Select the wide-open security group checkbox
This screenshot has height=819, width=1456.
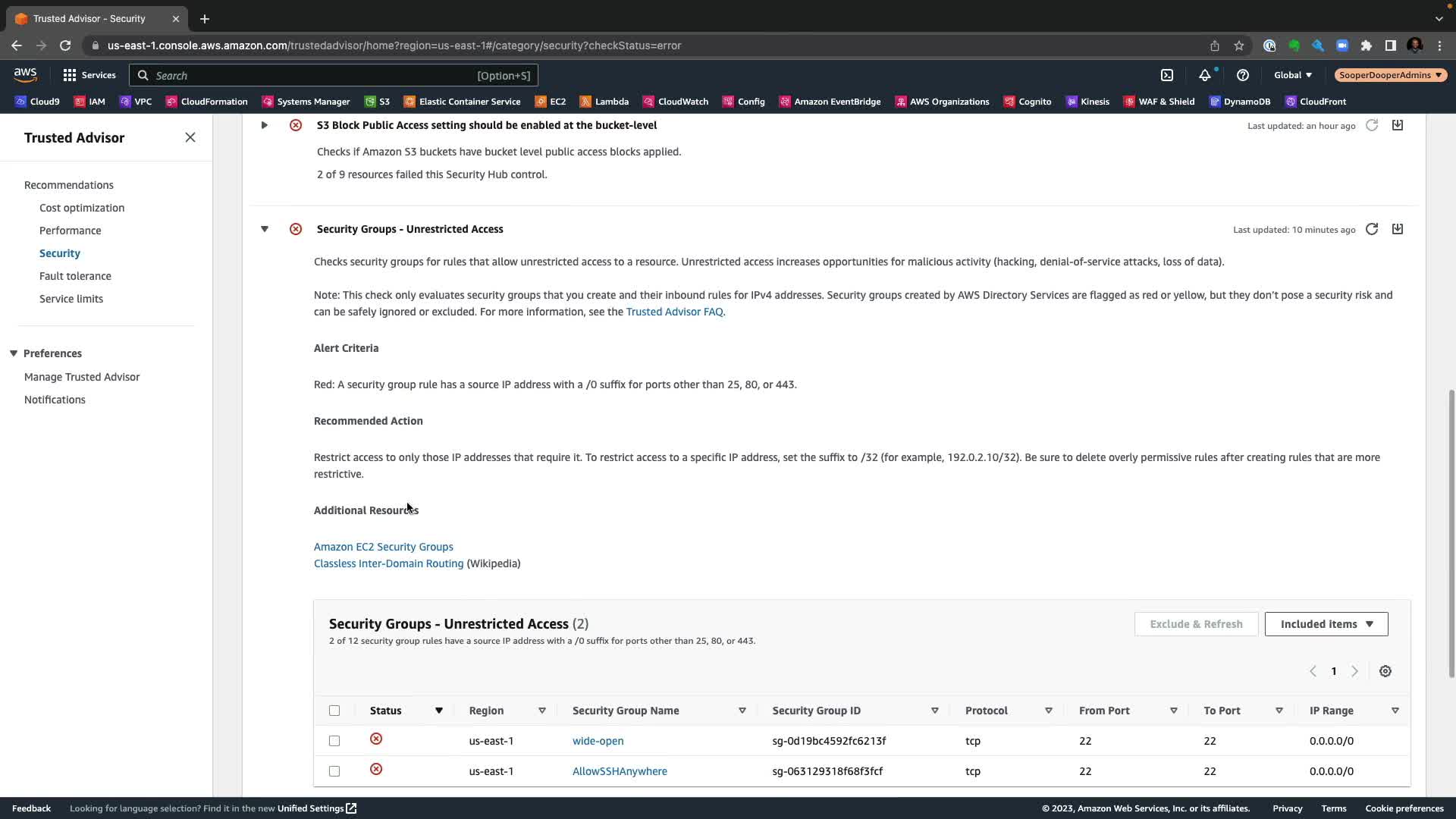(334, 741)
